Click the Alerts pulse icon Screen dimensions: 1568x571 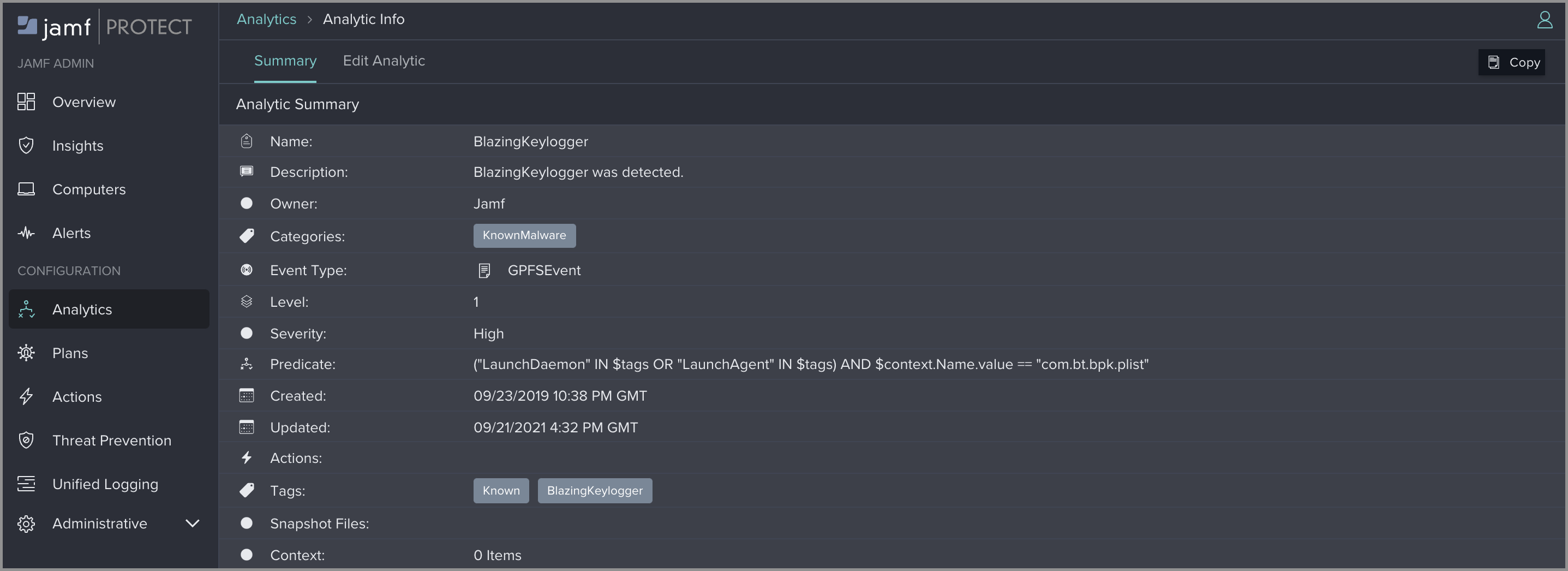click(x=26, y=233)
